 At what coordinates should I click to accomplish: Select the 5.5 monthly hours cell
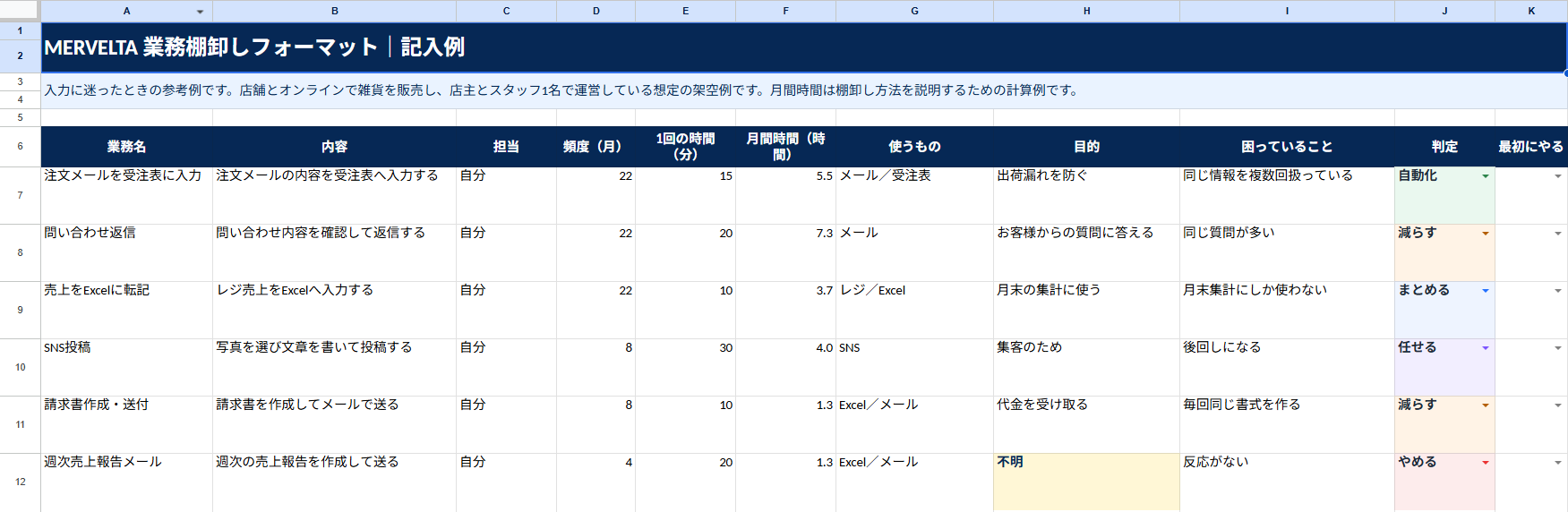(x=785, y=195)
